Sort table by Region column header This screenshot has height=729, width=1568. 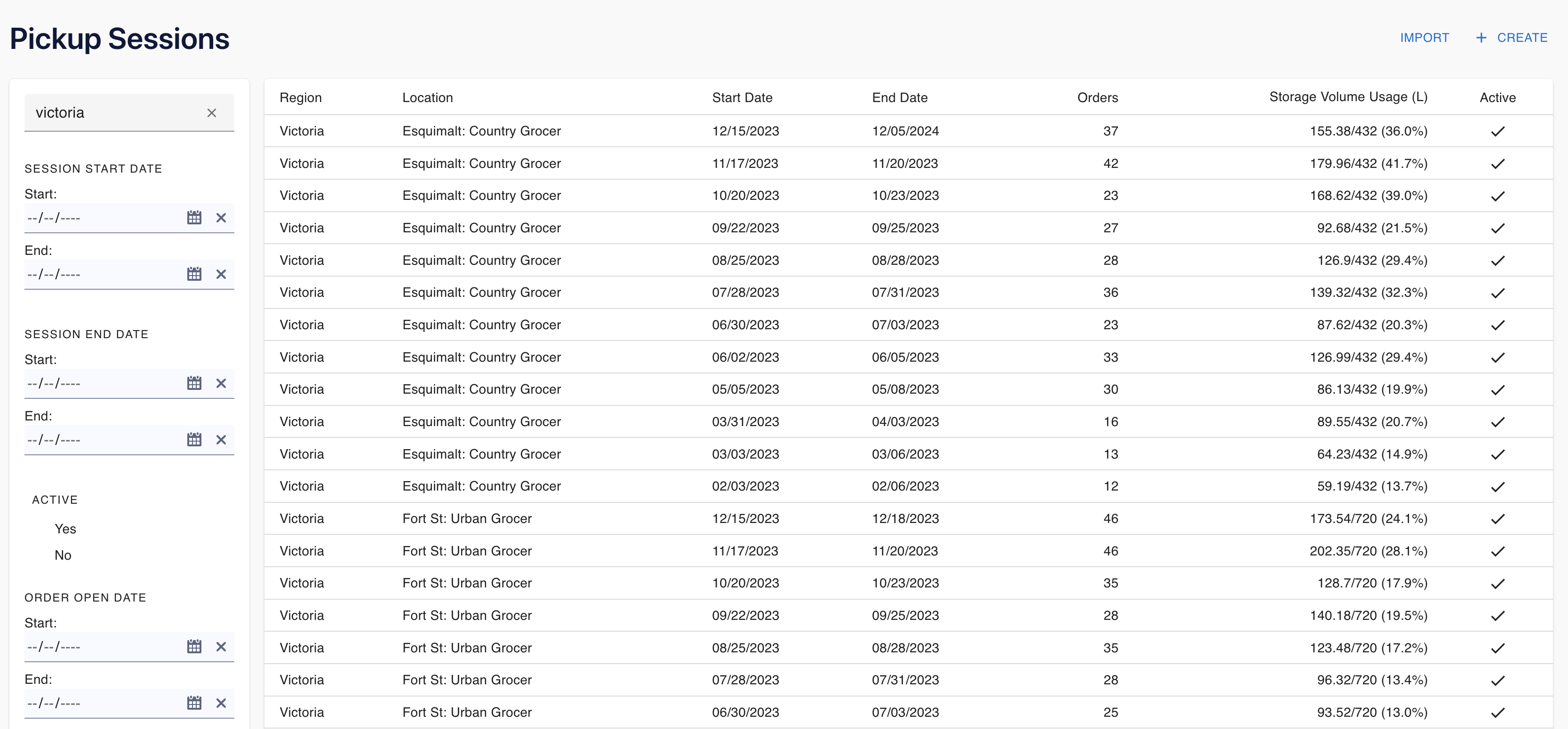301,98
